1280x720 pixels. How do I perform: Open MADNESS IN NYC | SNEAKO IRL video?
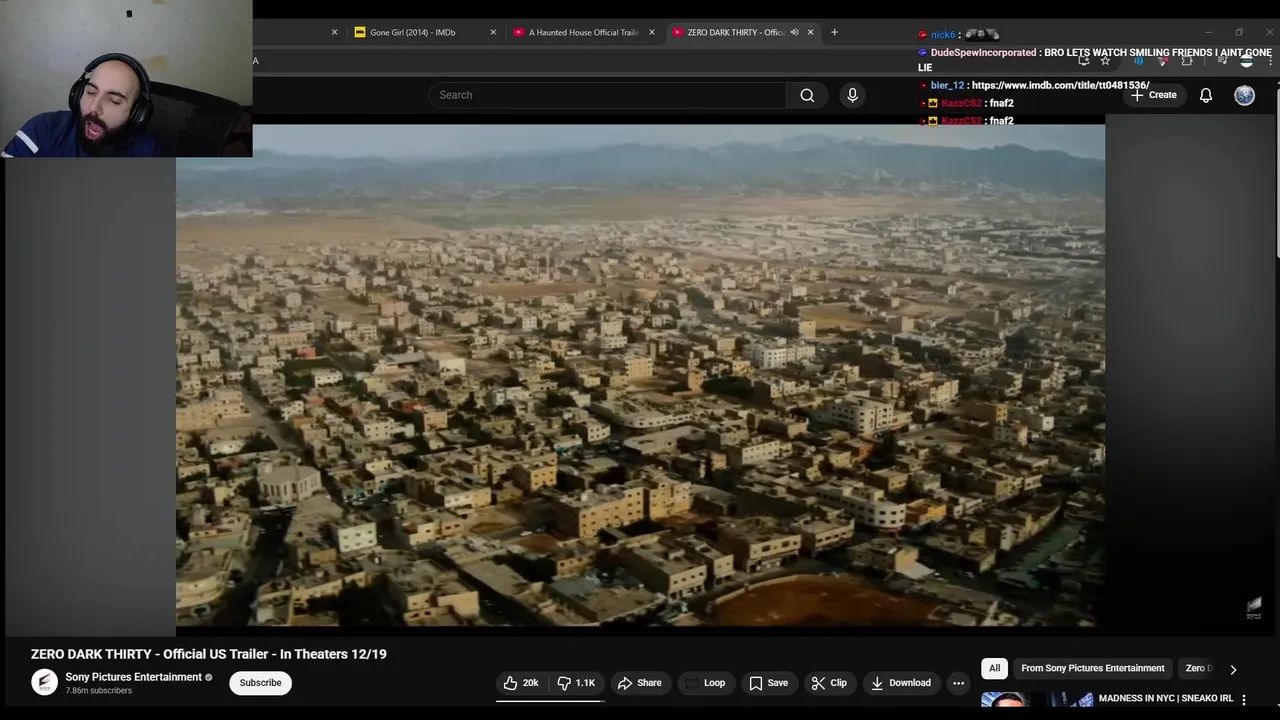click(x=1165, y=698)
